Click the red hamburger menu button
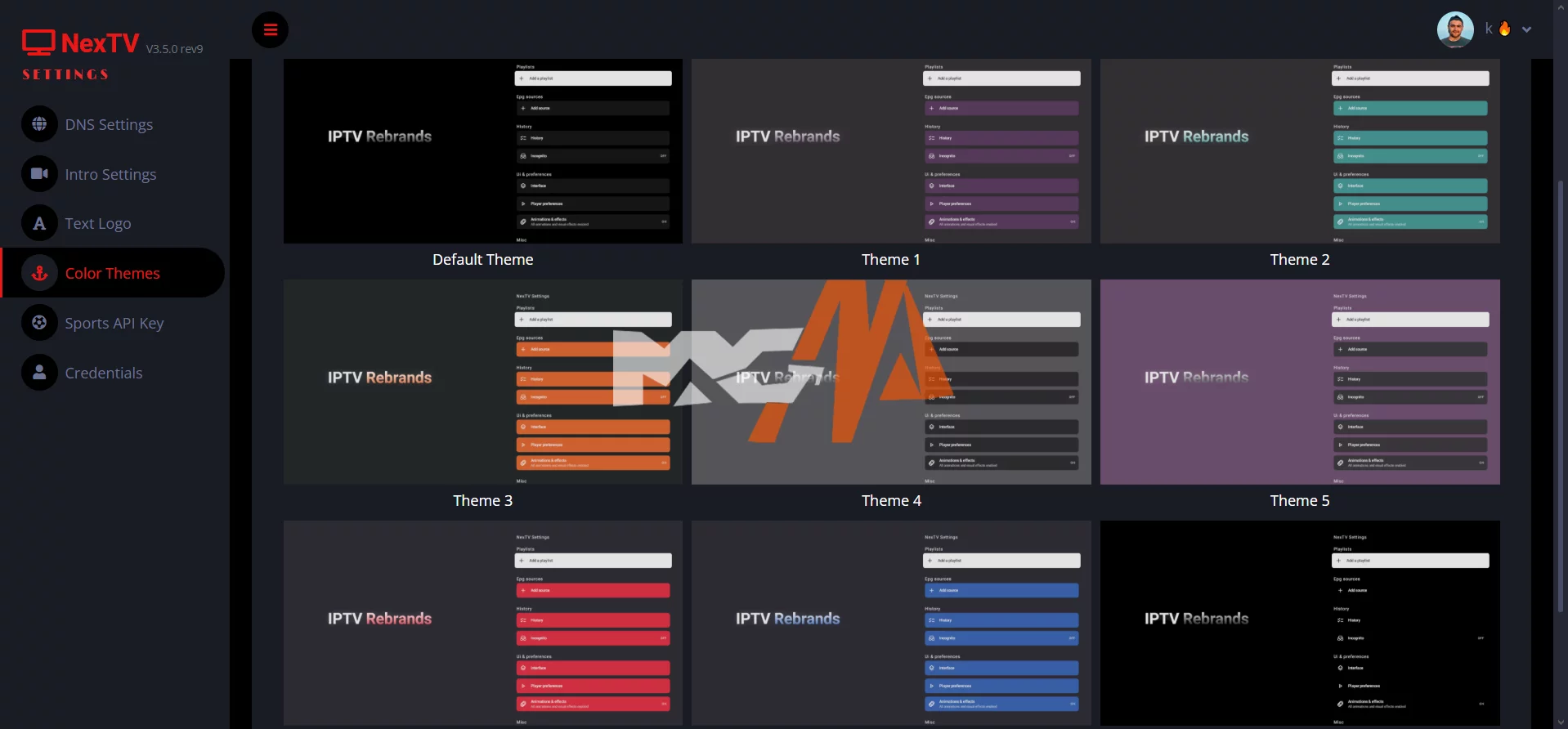 click(x=270, y=30)
